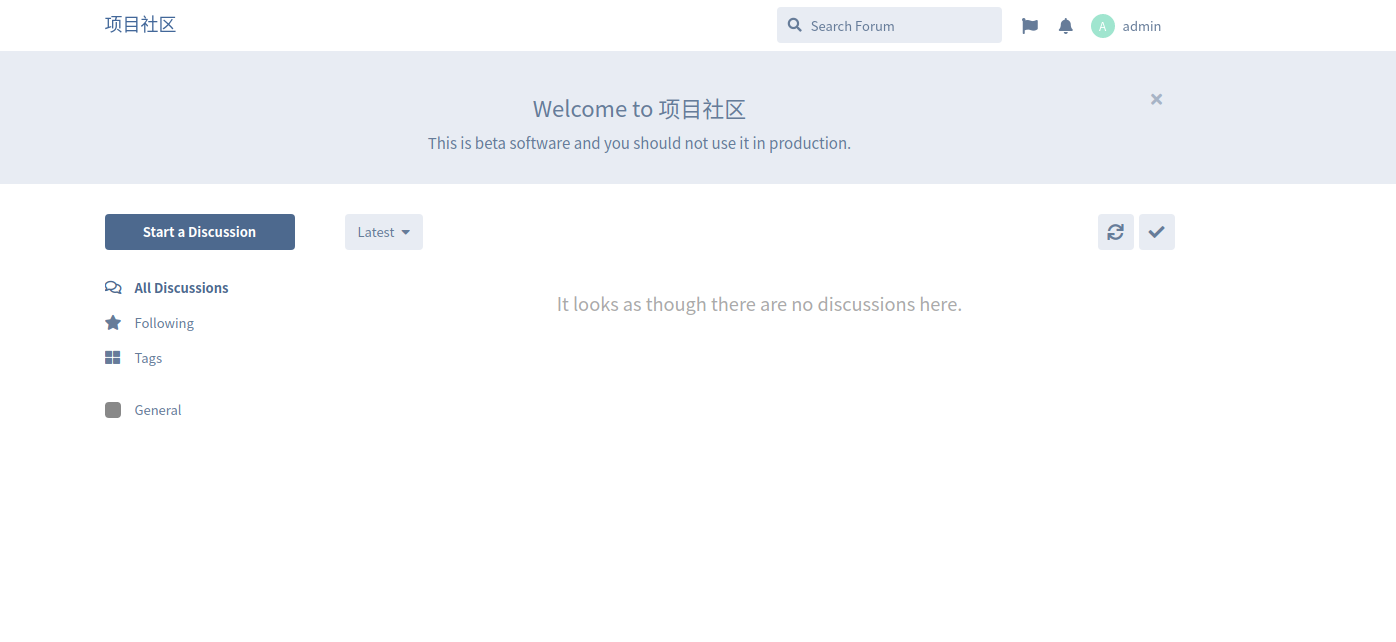
Task: Click the grid icon beside Tags
Action: [x=113, y=358]
